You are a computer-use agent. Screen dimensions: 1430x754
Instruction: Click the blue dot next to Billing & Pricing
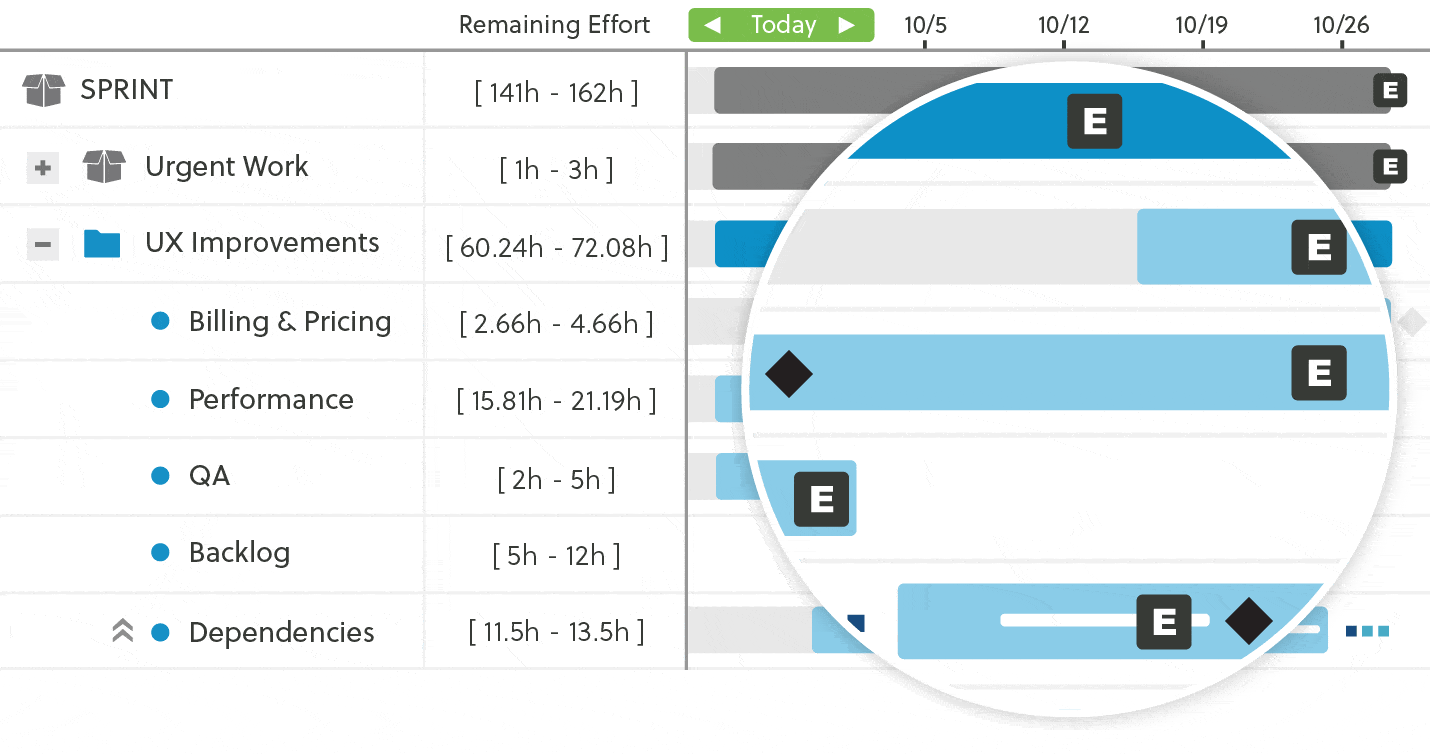click(x=160, y=321)
